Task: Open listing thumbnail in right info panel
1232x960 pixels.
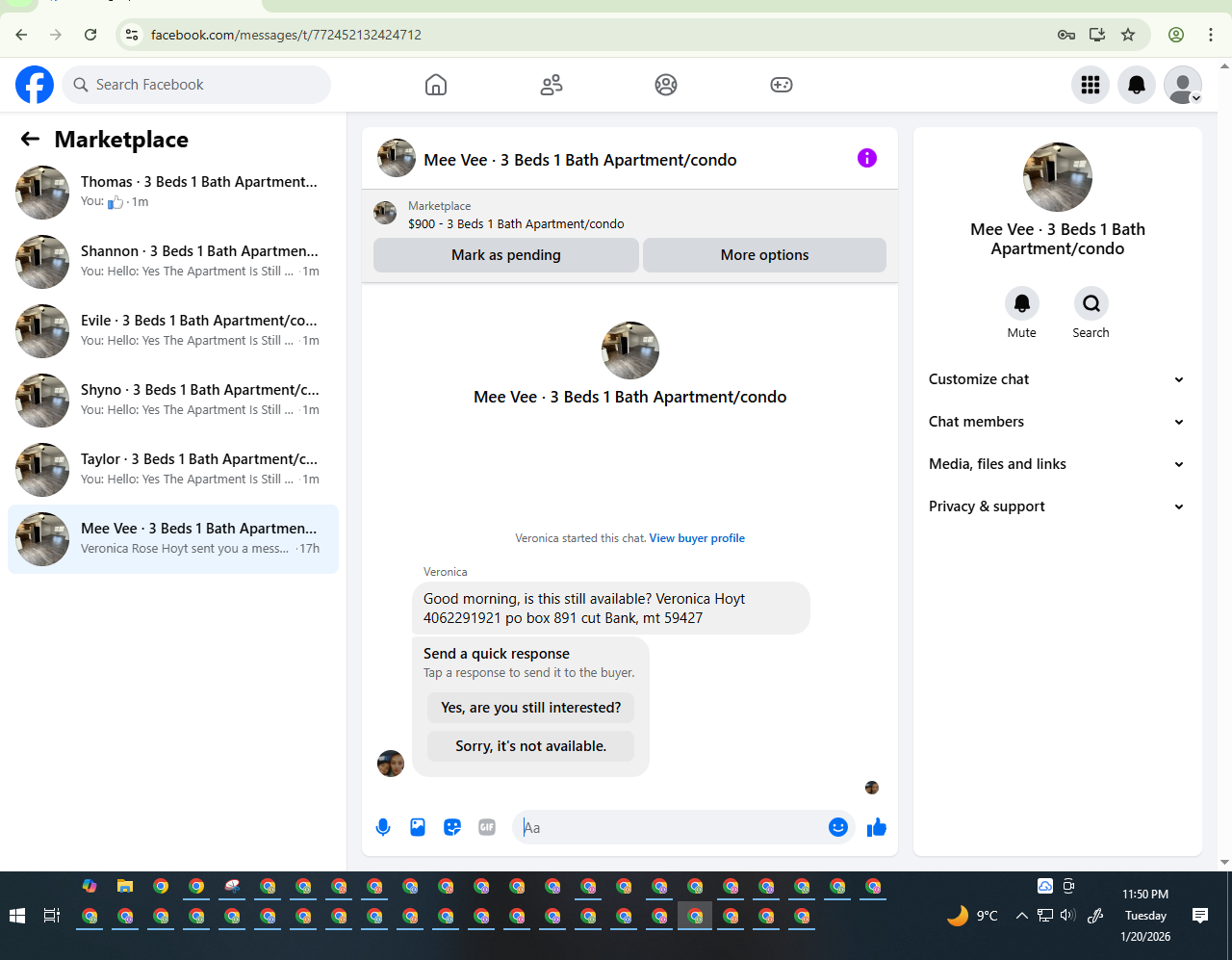Action: point(1058,177)
